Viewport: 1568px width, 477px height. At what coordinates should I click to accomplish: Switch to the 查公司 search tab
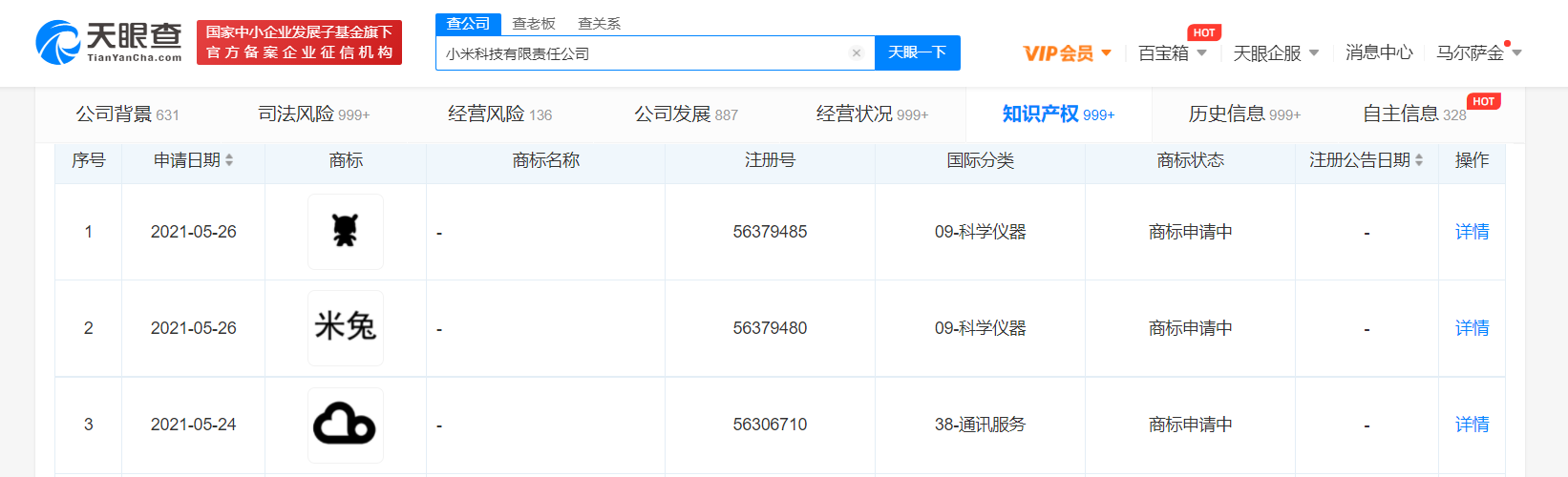point(468,23)
